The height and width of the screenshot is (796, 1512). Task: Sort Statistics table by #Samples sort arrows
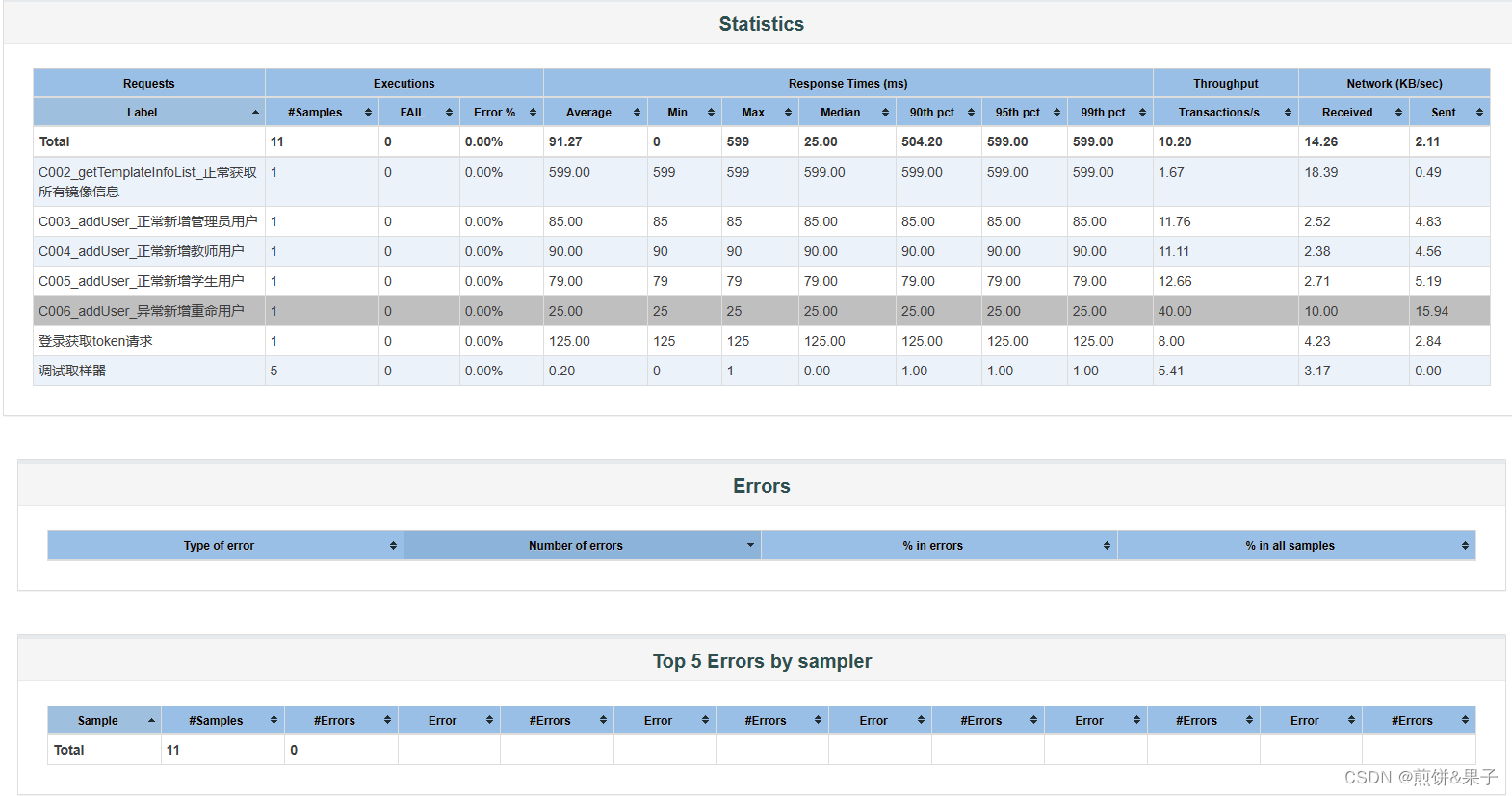(368, 113)
